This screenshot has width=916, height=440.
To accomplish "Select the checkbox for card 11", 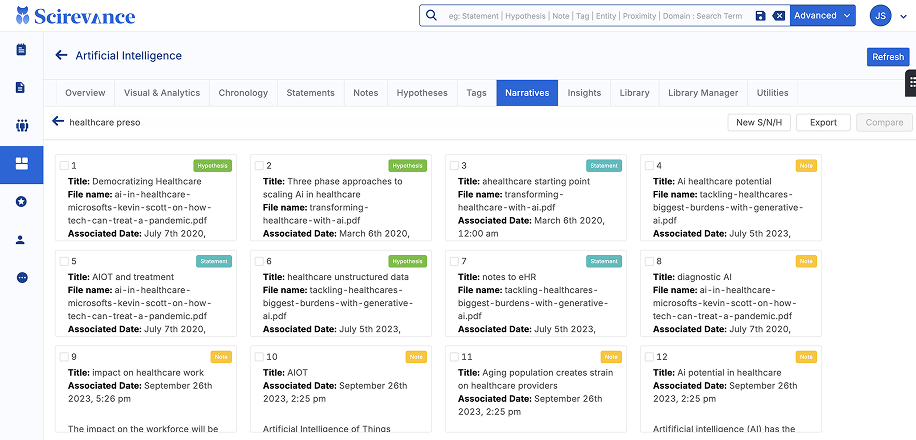I will pos(454,356).
